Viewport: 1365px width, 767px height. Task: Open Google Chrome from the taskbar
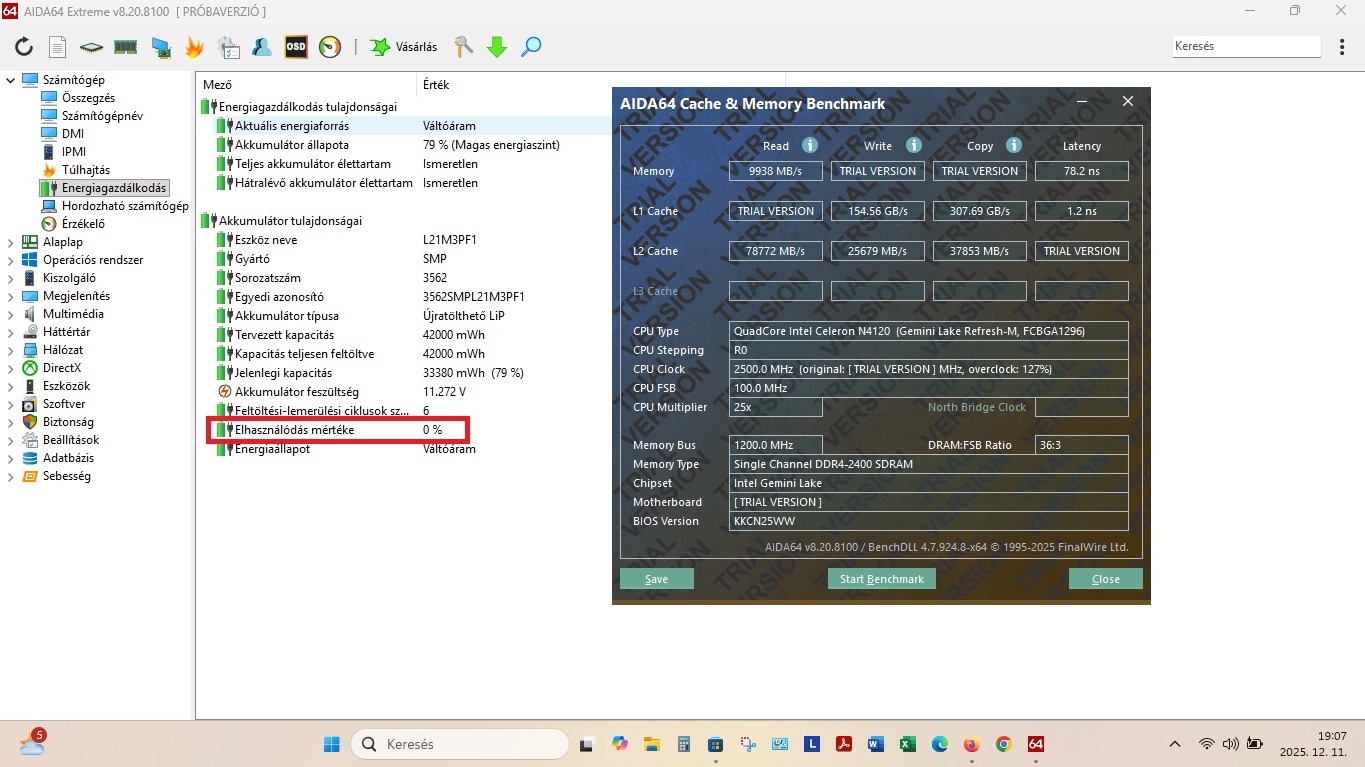click(x=1004, y=744)
